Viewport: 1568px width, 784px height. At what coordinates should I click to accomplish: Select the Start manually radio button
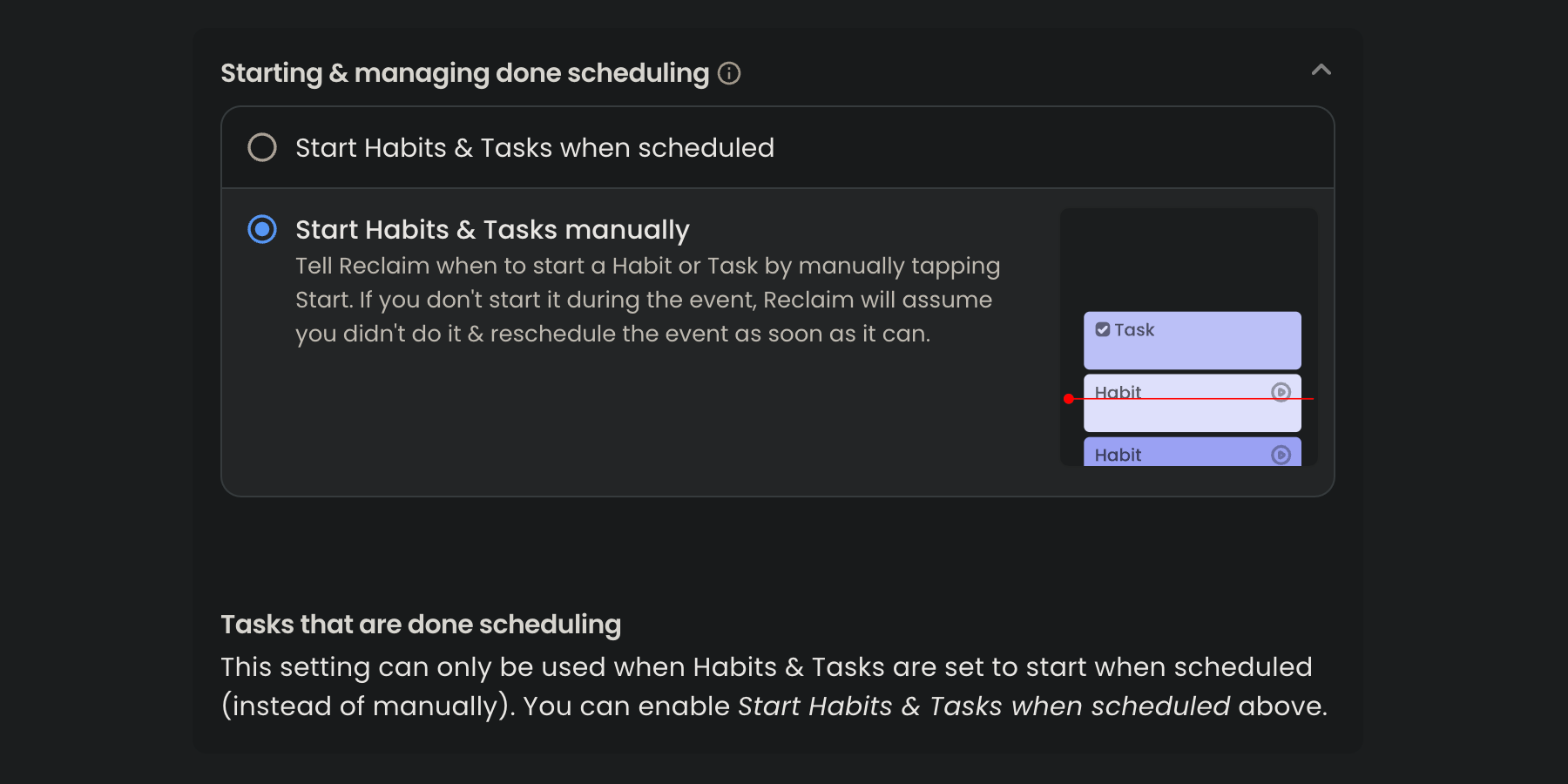pos(262,229)
